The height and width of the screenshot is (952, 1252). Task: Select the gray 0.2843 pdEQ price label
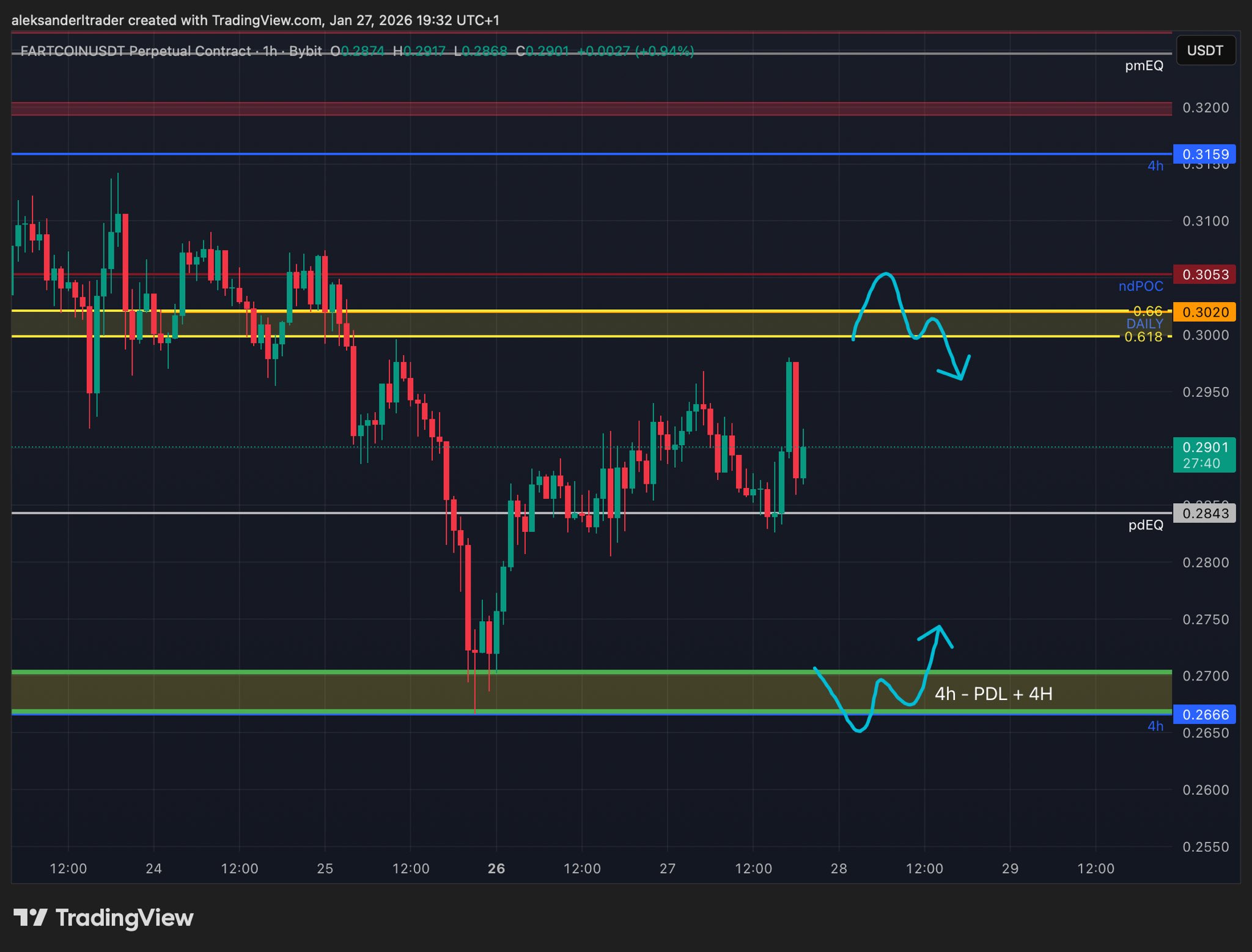[x=1204, y=513]
